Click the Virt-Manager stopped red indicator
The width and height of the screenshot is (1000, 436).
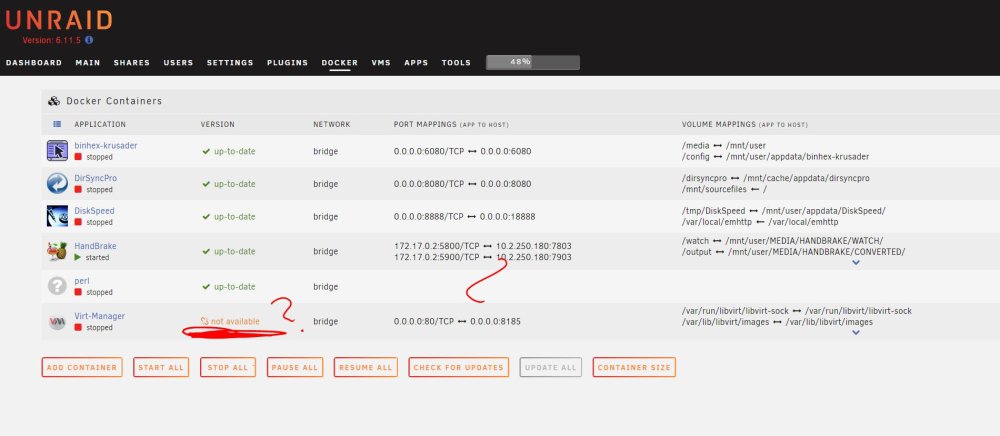pos(78,327)
